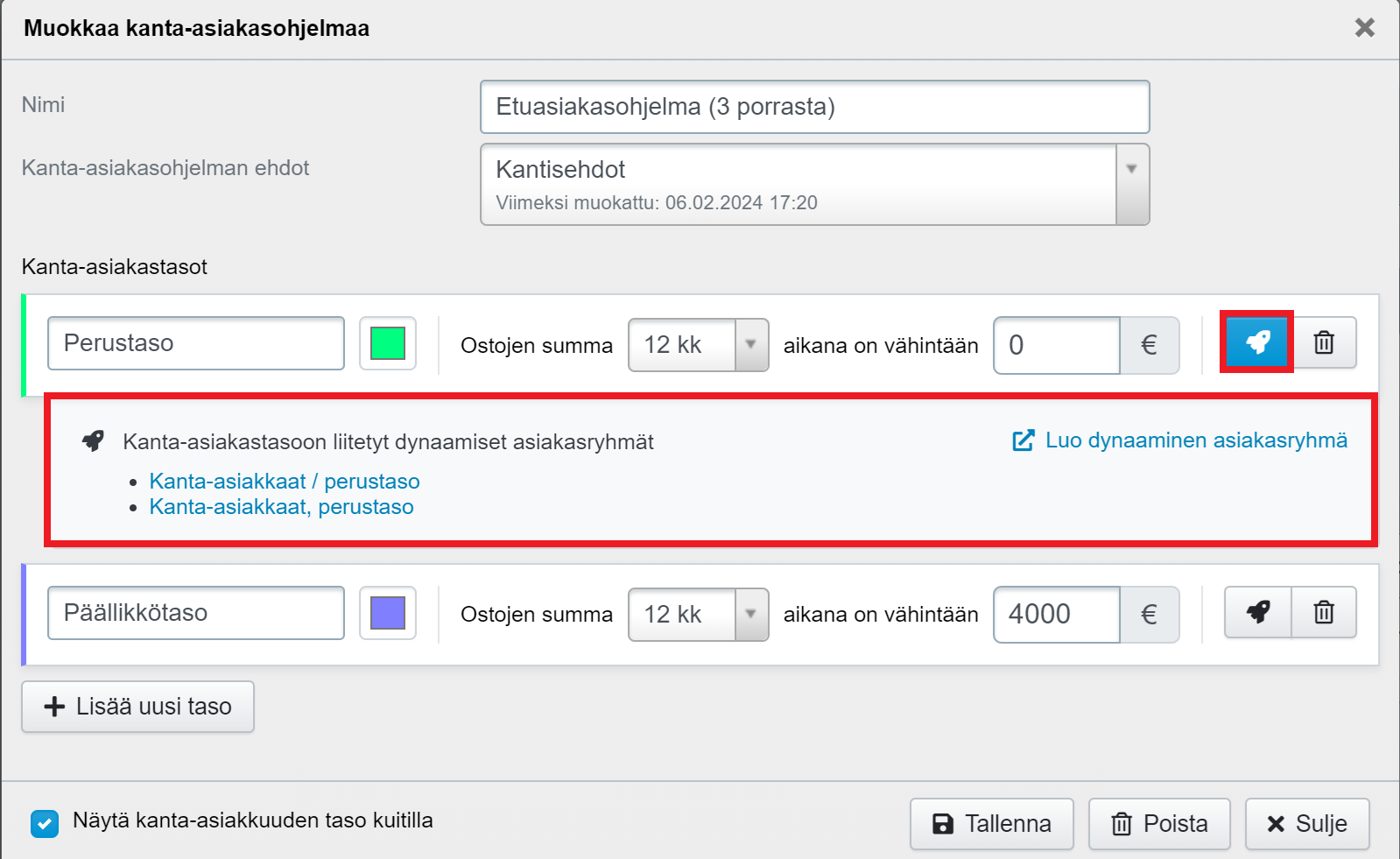The width and height of the screenshot is (1400, 859).
Task: Open the 12 kk dropdown for Päällikkötaso
Action: pos(698,615)
